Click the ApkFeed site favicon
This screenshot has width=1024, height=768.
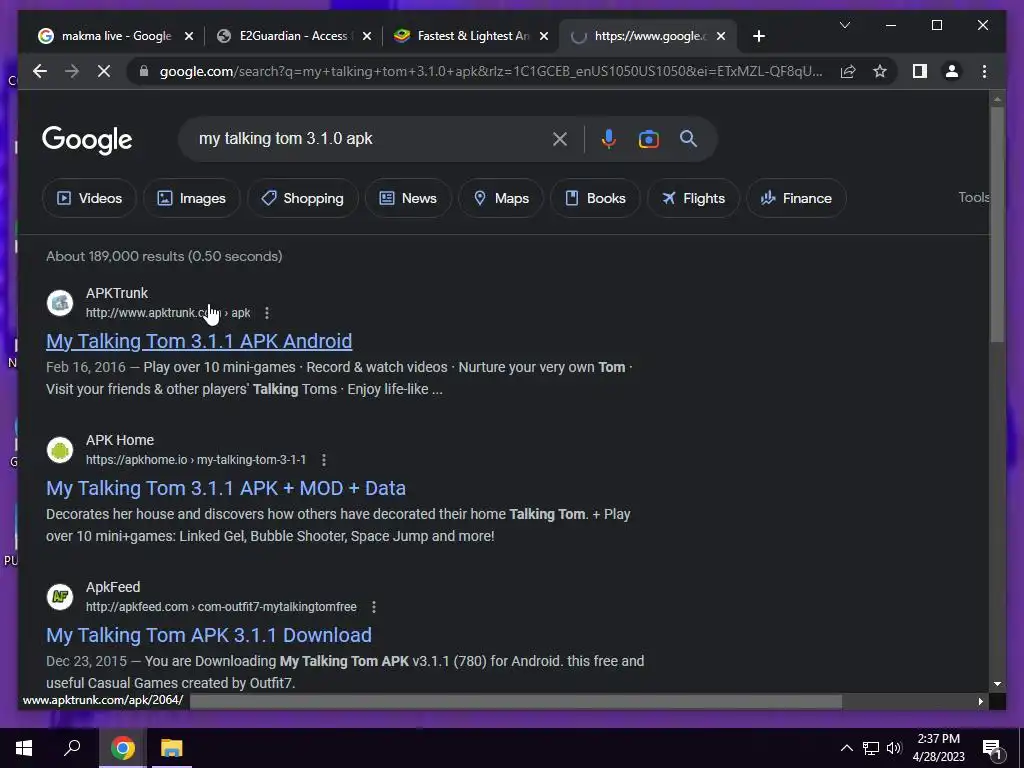click(59, 597)
